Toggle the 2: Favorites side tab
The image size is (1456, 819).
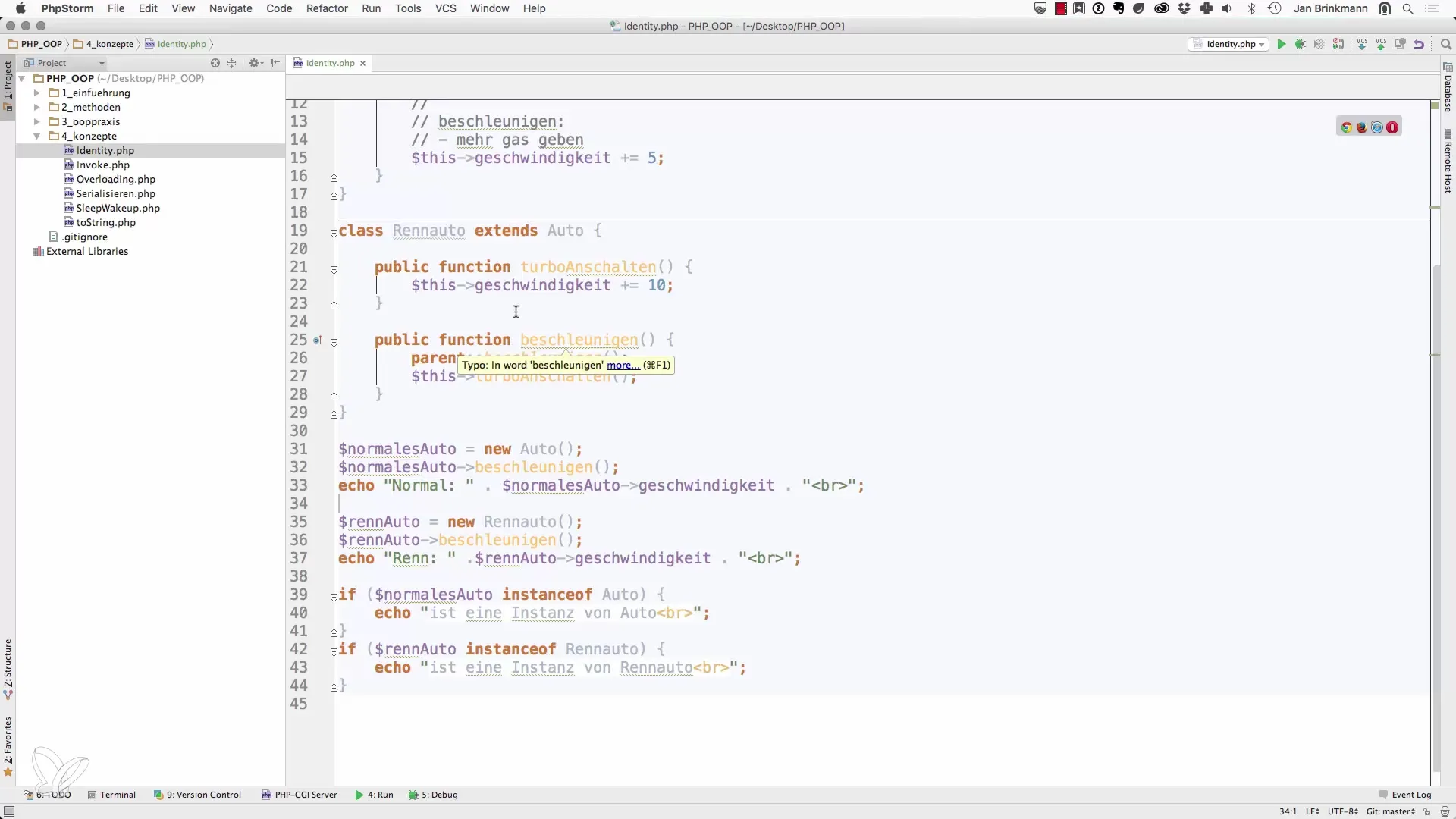[x=8, y=747]
